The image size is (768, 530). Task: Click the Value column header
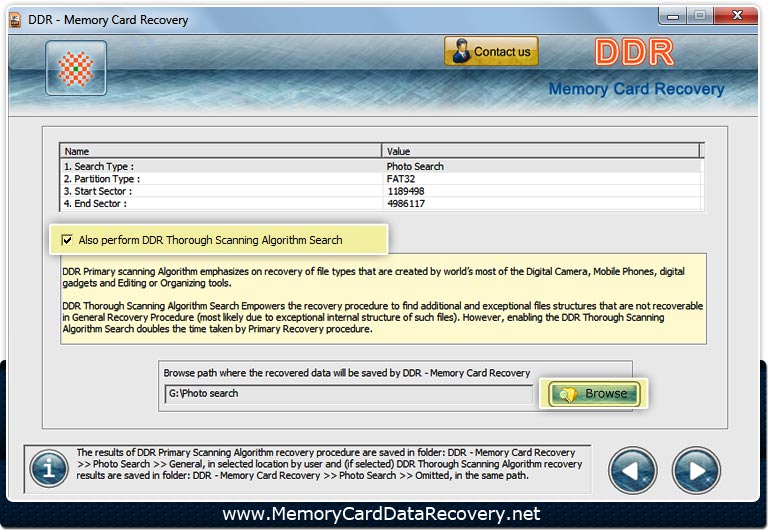540,151
